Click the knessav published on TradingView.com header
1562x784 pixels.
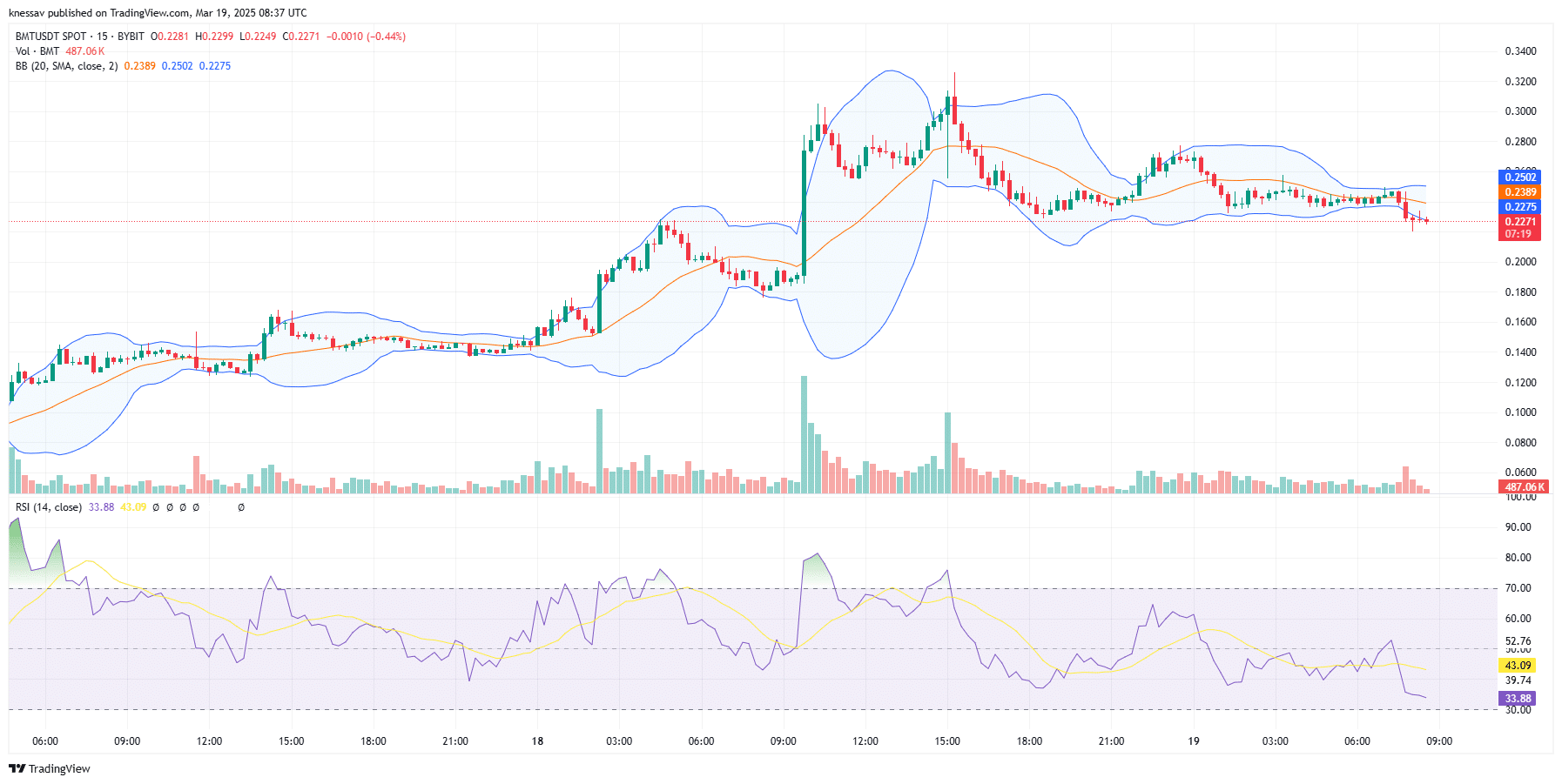pos(158,13)
